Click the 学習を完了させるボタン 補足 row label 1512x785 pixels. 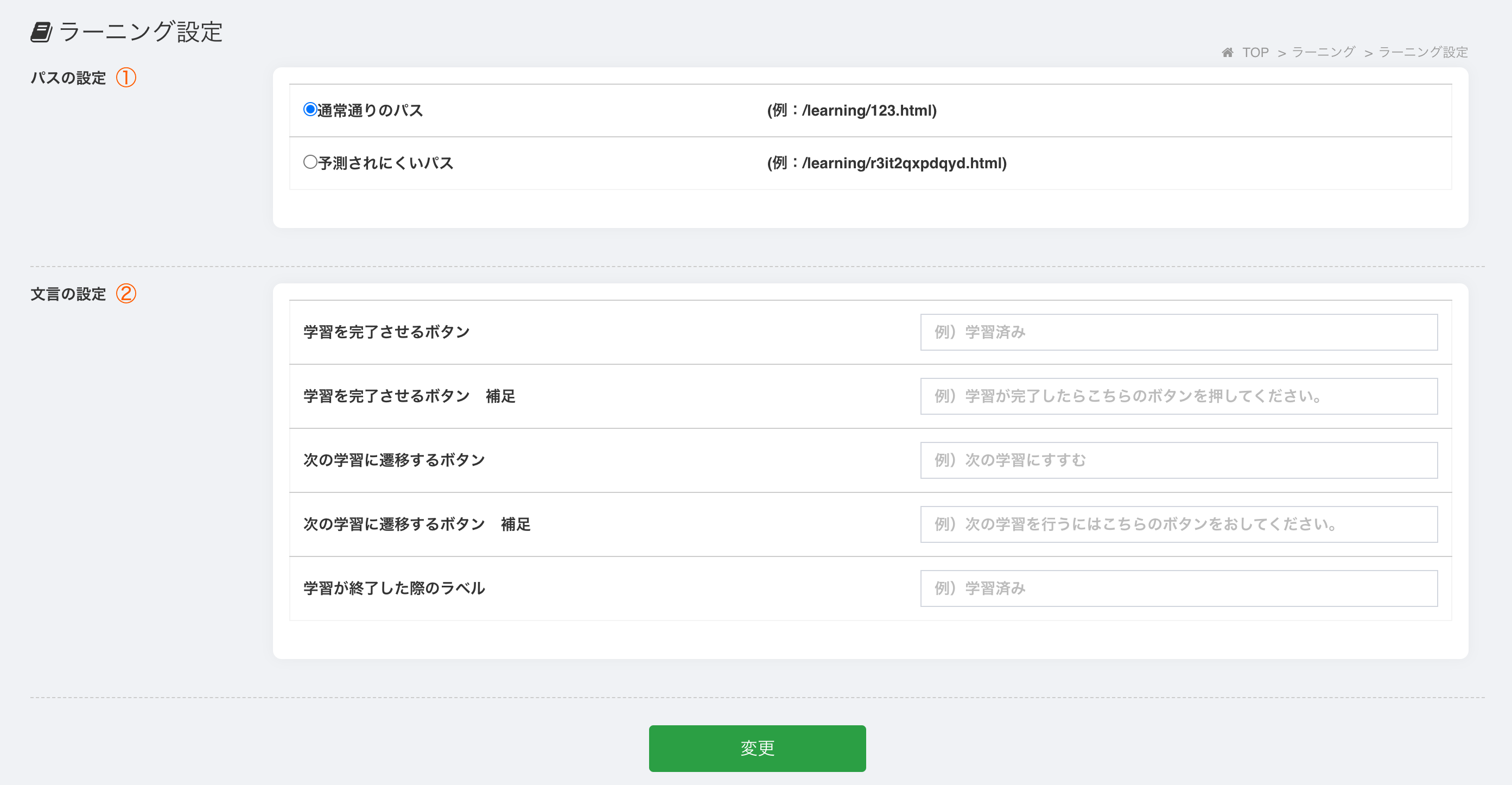(x=409, y=396)
